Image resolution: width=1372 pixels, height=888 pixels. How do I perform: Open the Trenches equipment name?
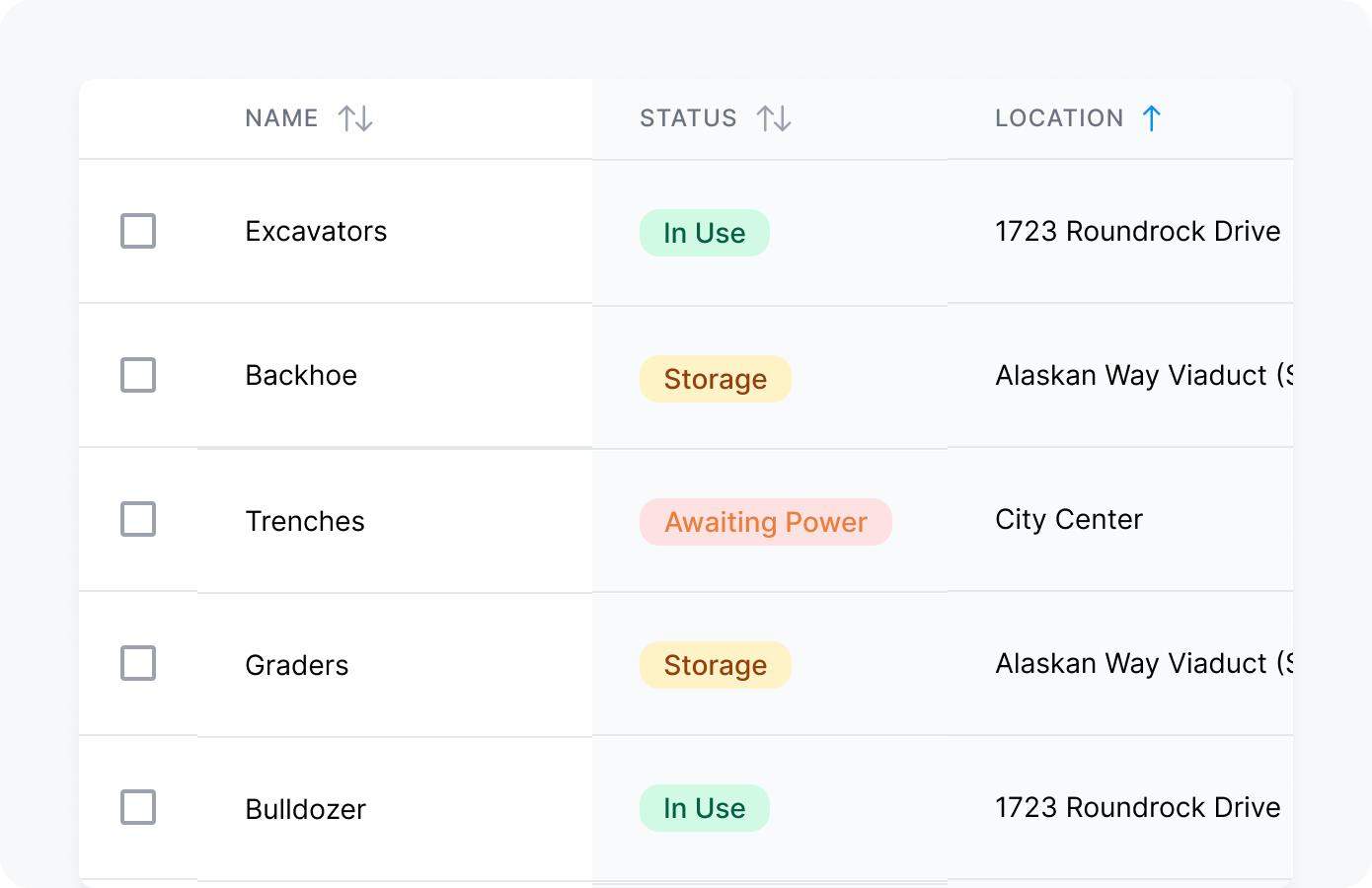coord(304,521)
